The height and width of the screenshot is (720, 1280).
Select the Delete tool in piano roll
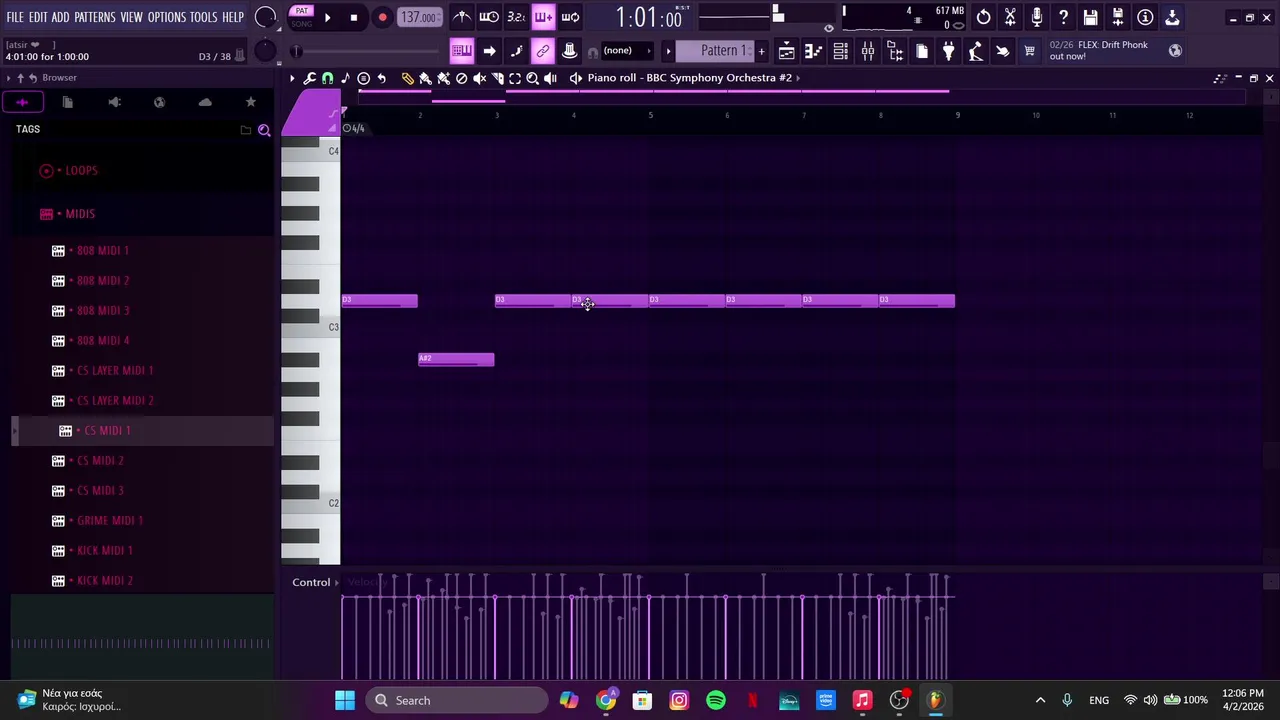coord(461,78)
